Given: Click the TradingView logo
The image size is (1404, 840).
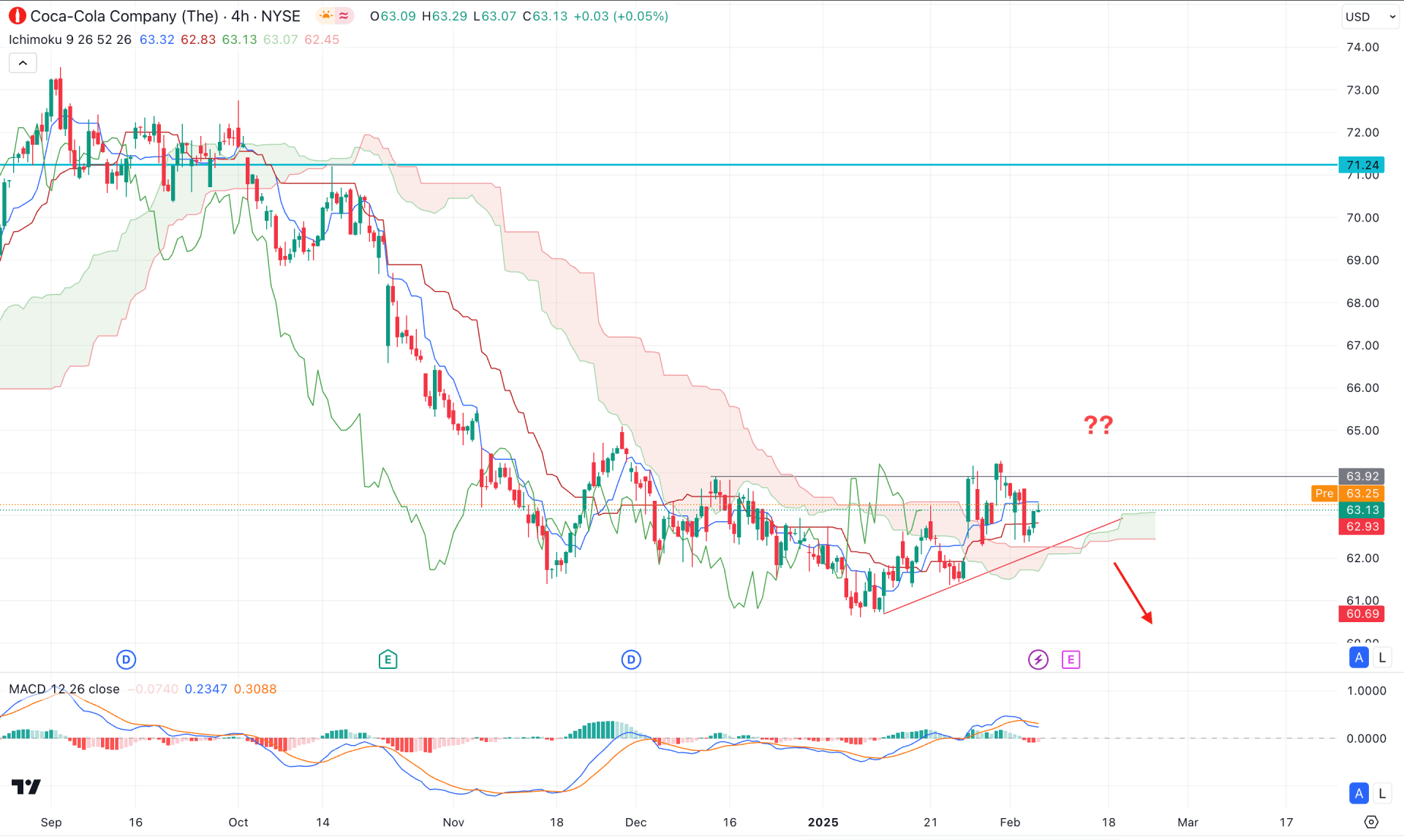Looking at the screenshot, I should pyautogui.click(x=26, y=787).
